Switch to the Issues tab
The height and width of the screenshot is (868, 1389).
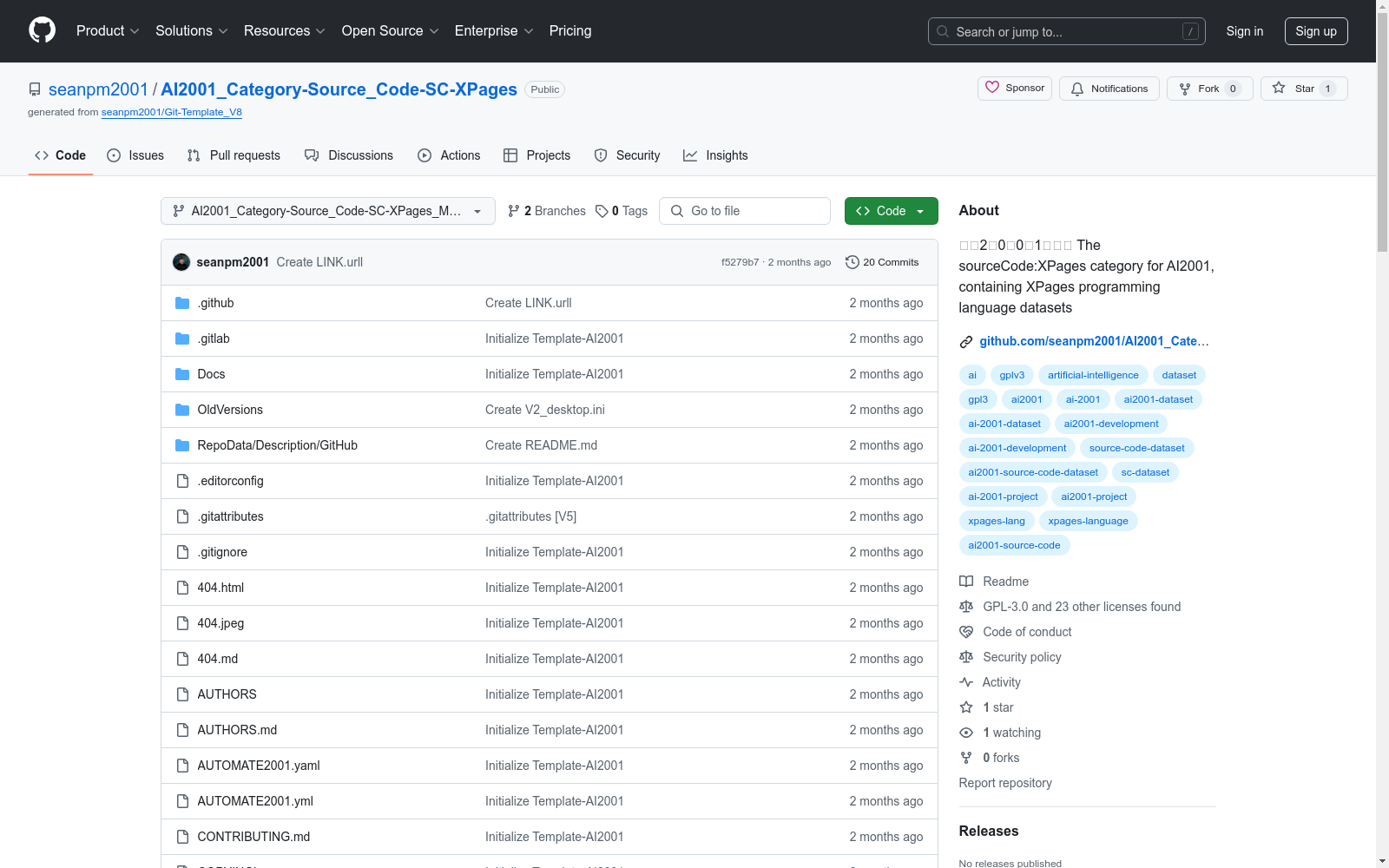click(x=135, y=155)
